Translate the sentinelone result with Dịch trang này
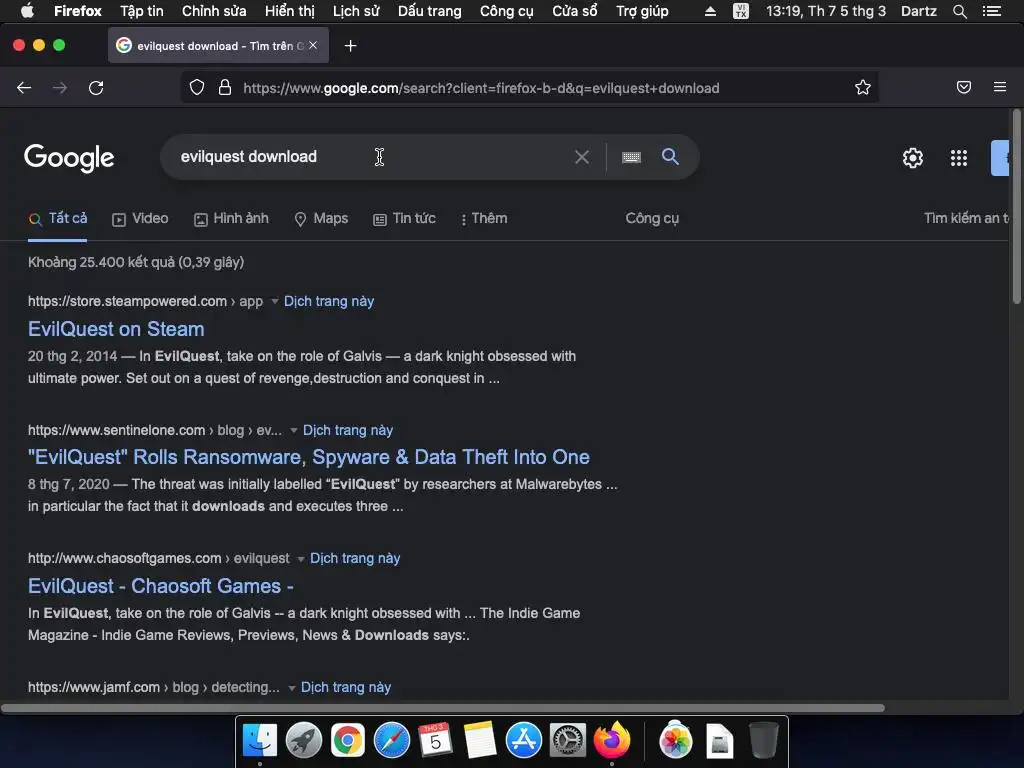 [348, 430]
